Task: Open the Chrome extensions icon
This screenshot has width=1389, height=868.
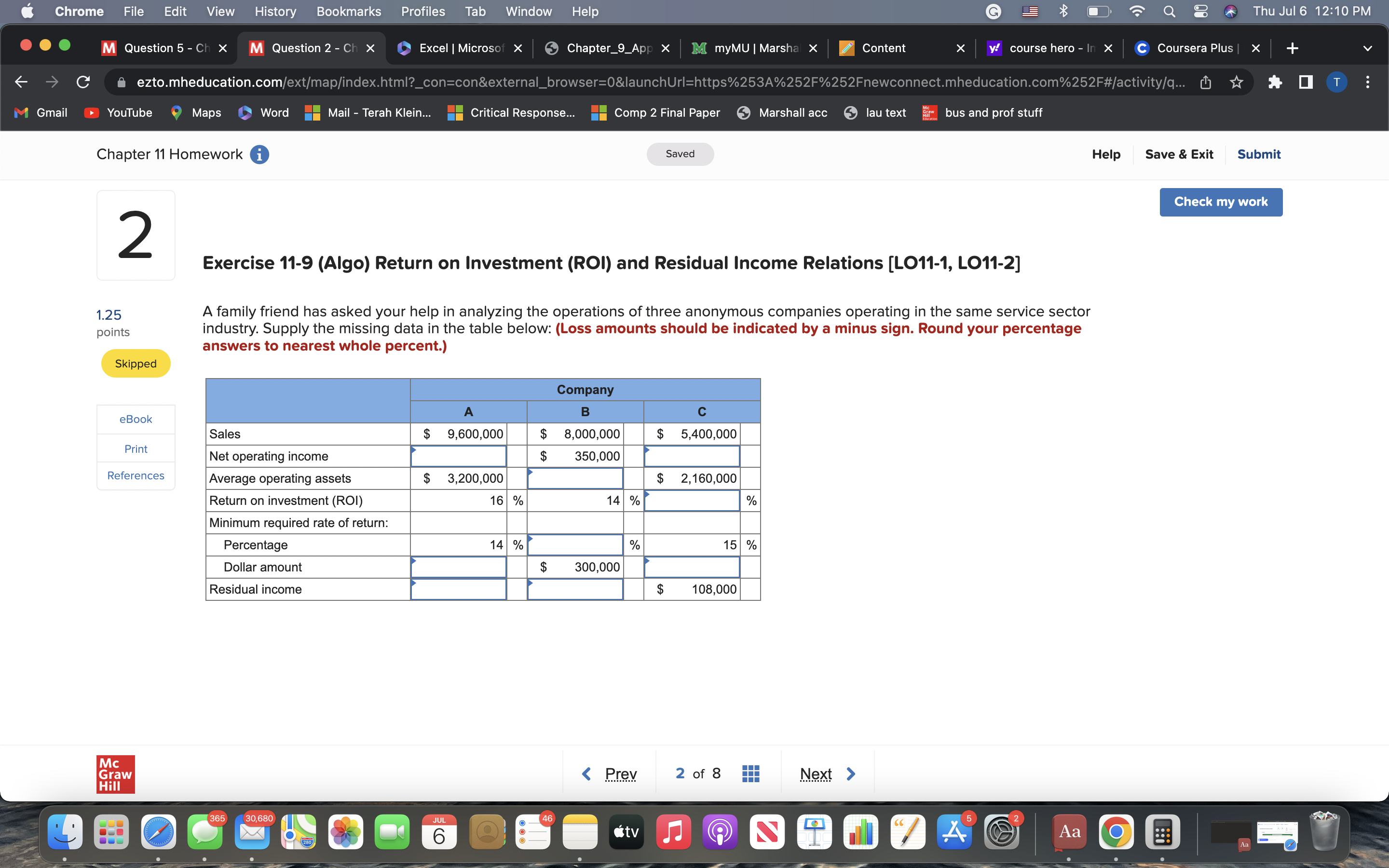Action: (x=1275, y=81)
